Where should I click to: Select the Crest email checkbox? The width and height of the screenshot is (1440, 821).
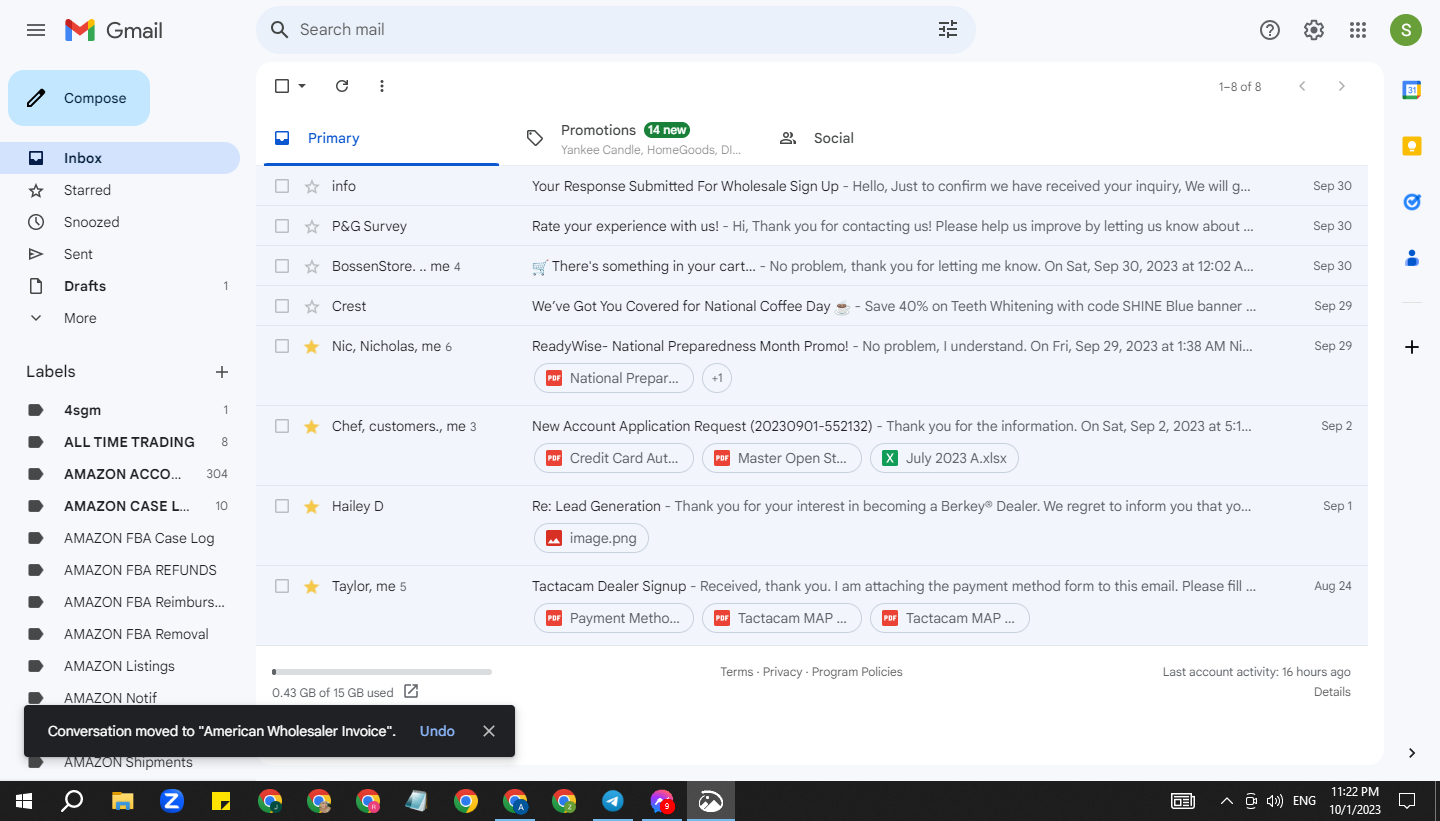[x=282, y=306]
